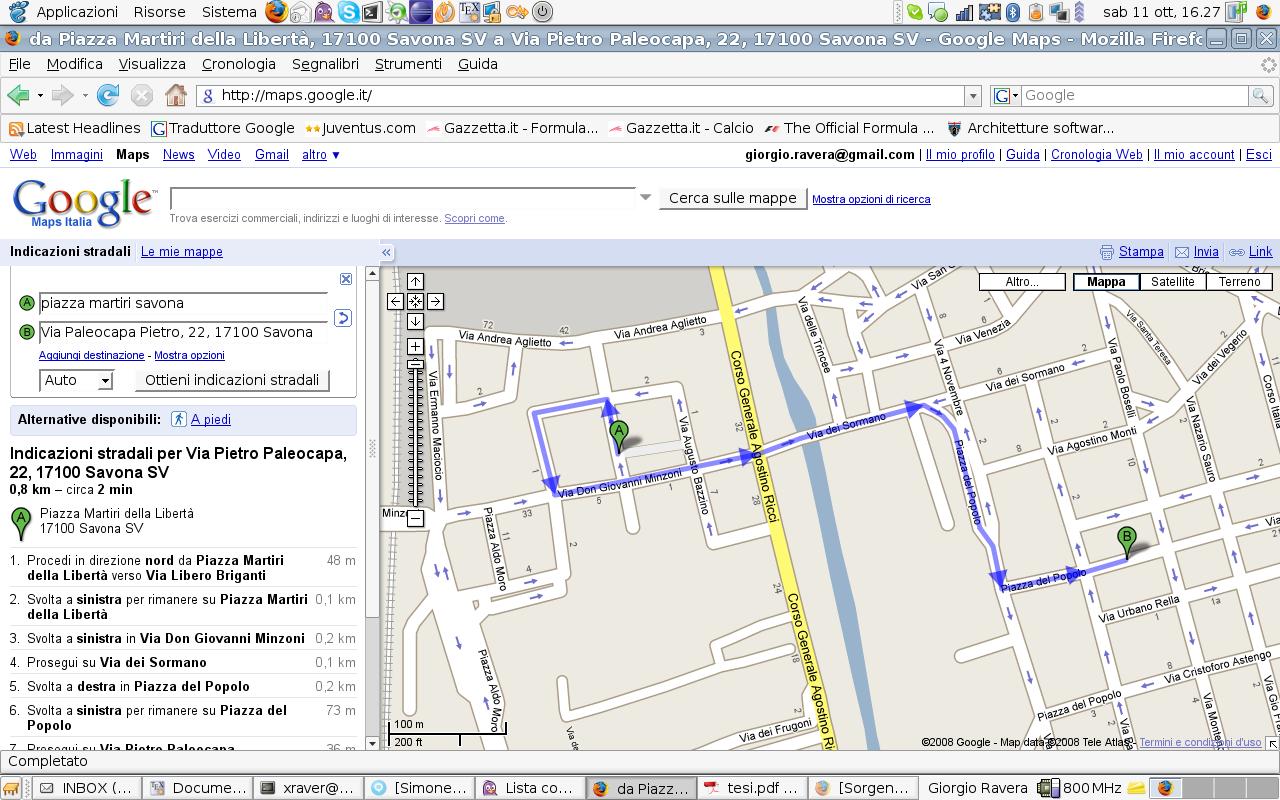This screenshot has height=800, width=1280.
Task: Swap start and destination addresses
Action: point(342,318)
